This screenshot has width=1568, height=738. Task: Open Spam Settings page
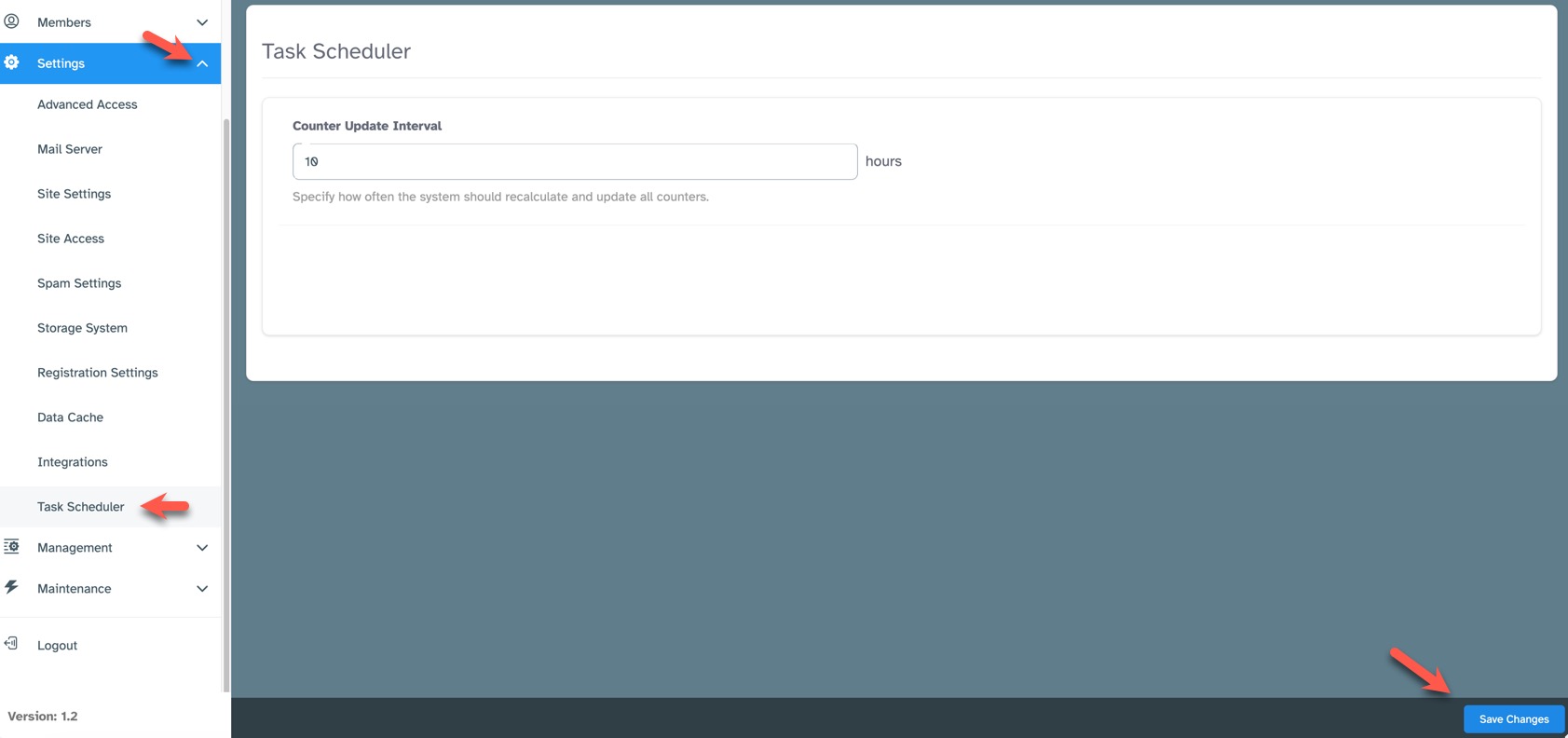(79, 283)
